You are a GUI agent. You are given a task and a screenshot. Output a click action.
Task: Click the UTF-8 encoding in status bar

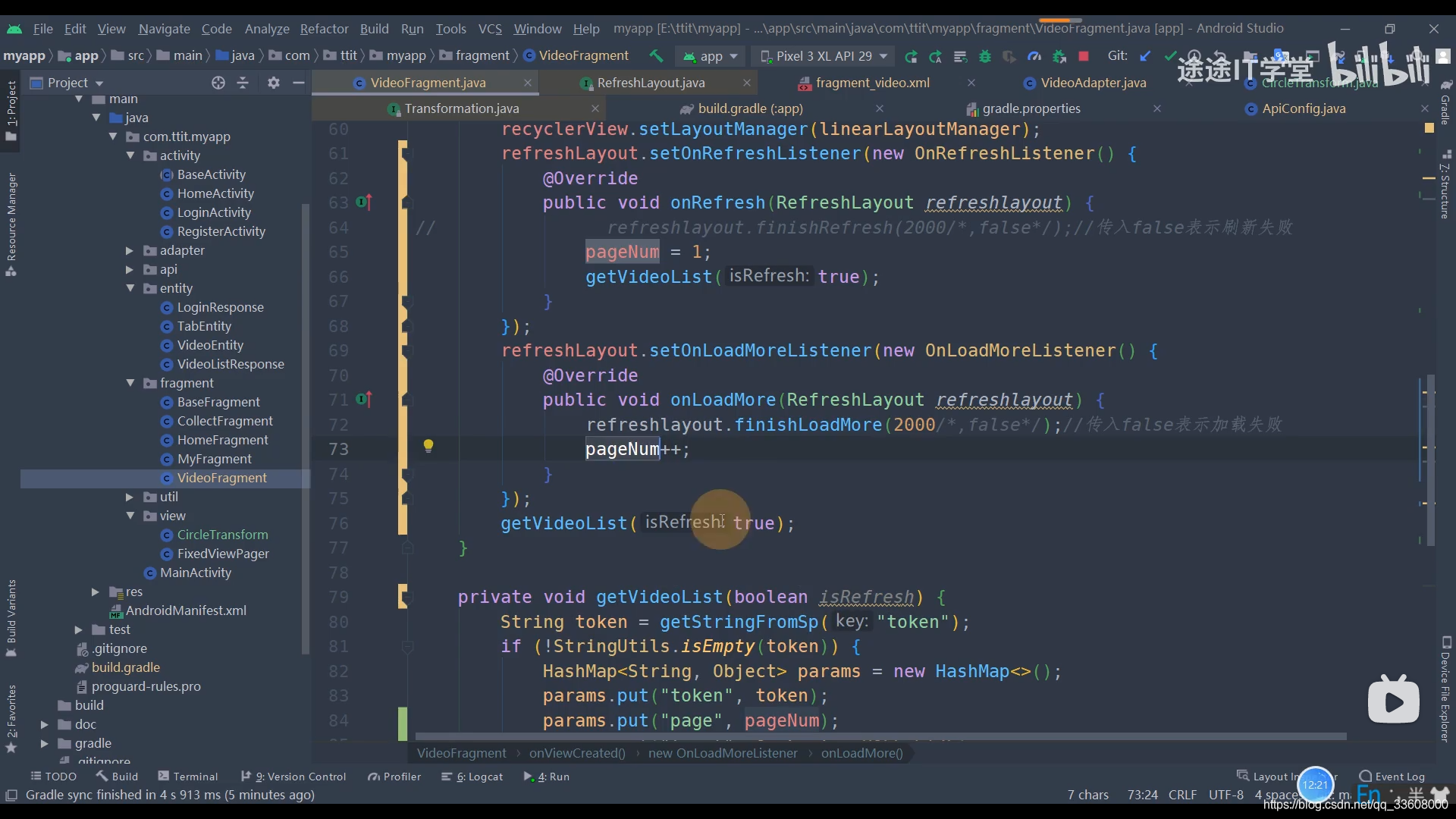1225,795
